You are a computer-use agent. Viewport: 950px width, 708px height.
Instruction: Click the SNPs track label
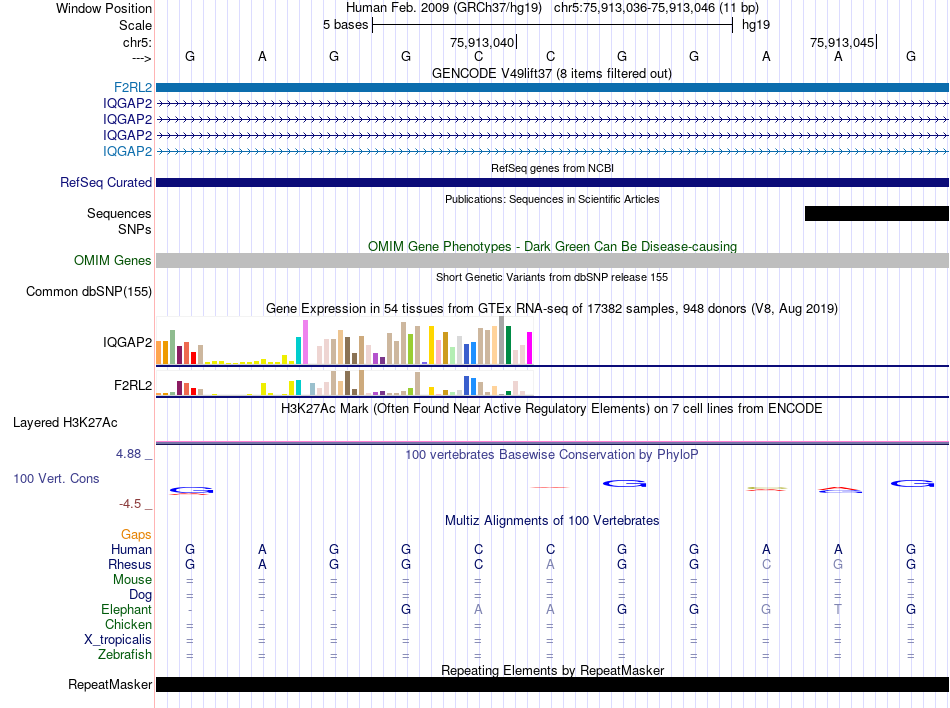tap(135, 230)
